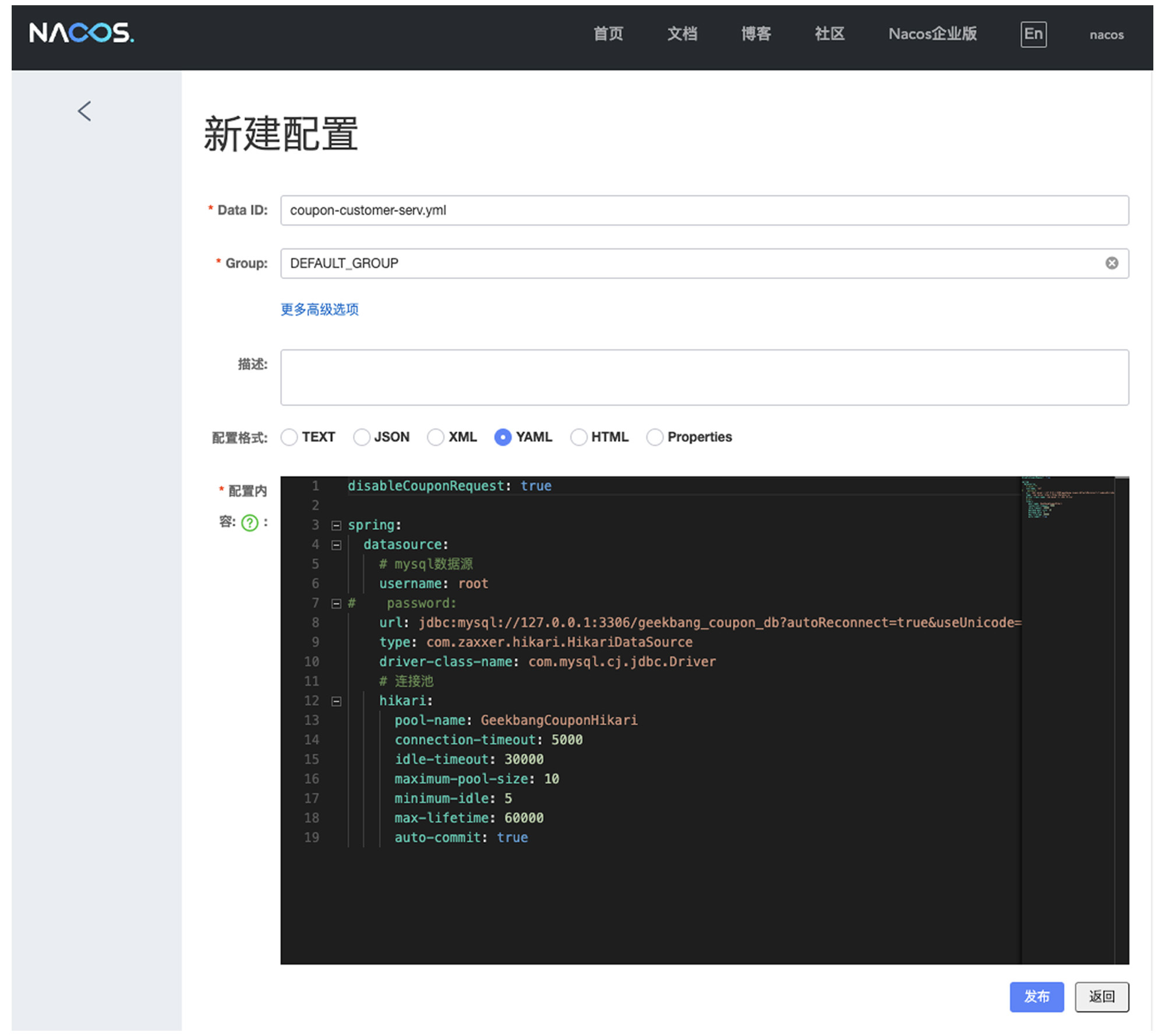Open the 社区 navigation item
1165x1036 pixels.
(x=829, y=33)
